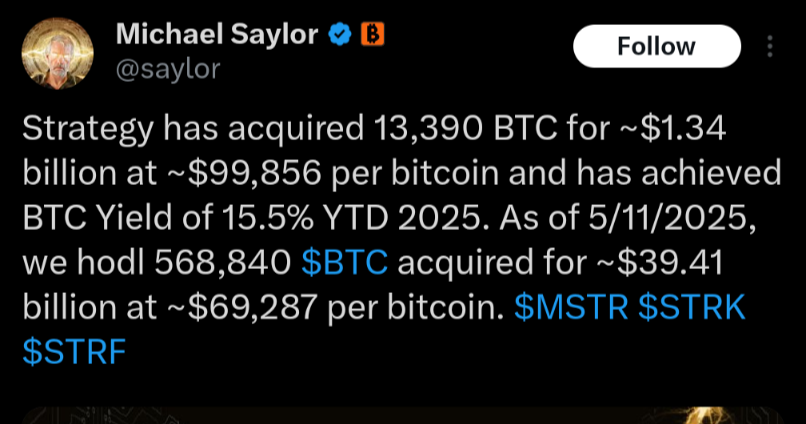
Task: Click the @saylor handle
Action: pyautogui.click(x=168, y=68)
